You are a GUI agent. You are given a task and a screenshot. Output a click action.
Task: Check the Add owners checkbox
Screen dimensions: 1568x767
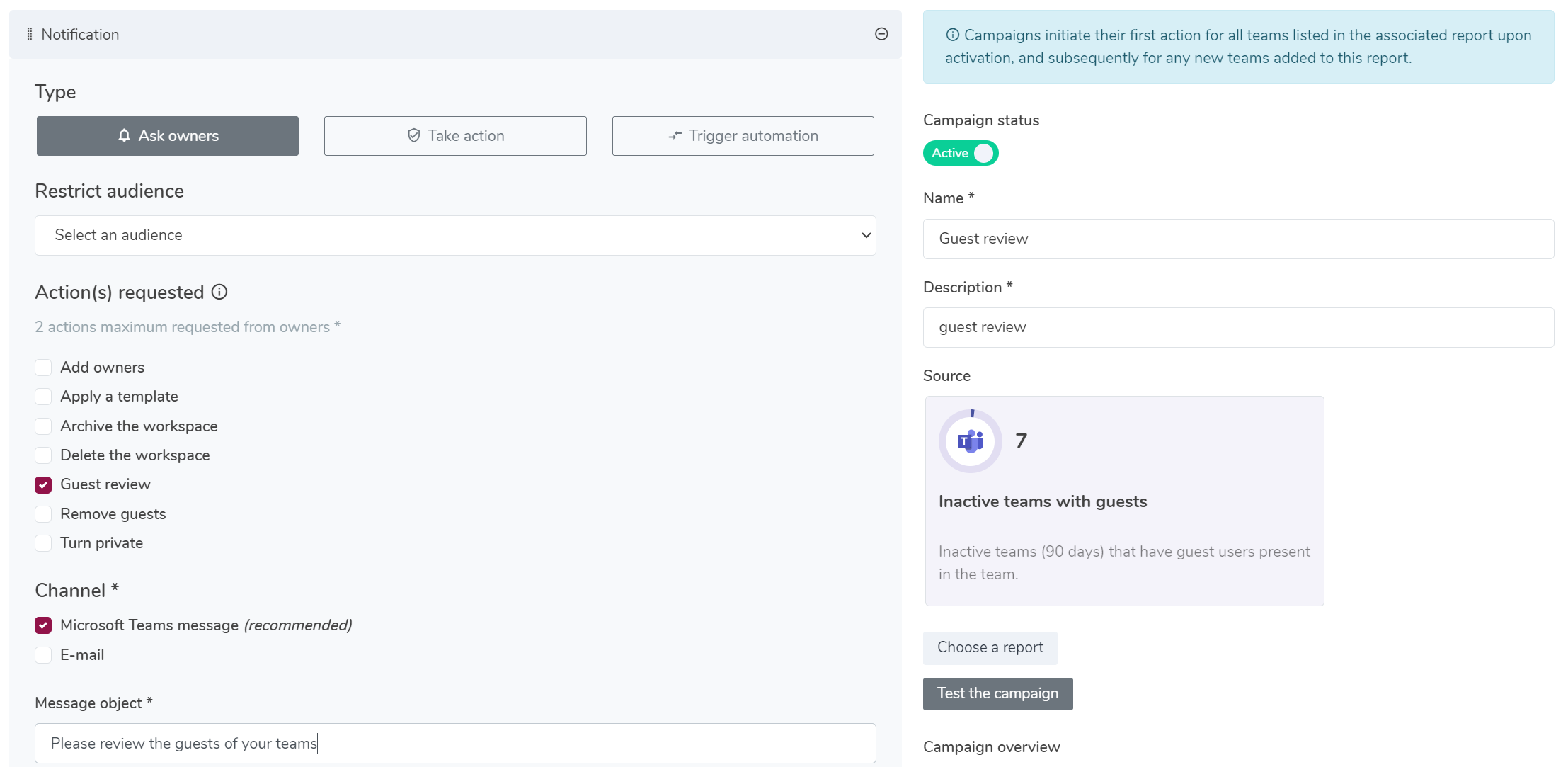43,368
